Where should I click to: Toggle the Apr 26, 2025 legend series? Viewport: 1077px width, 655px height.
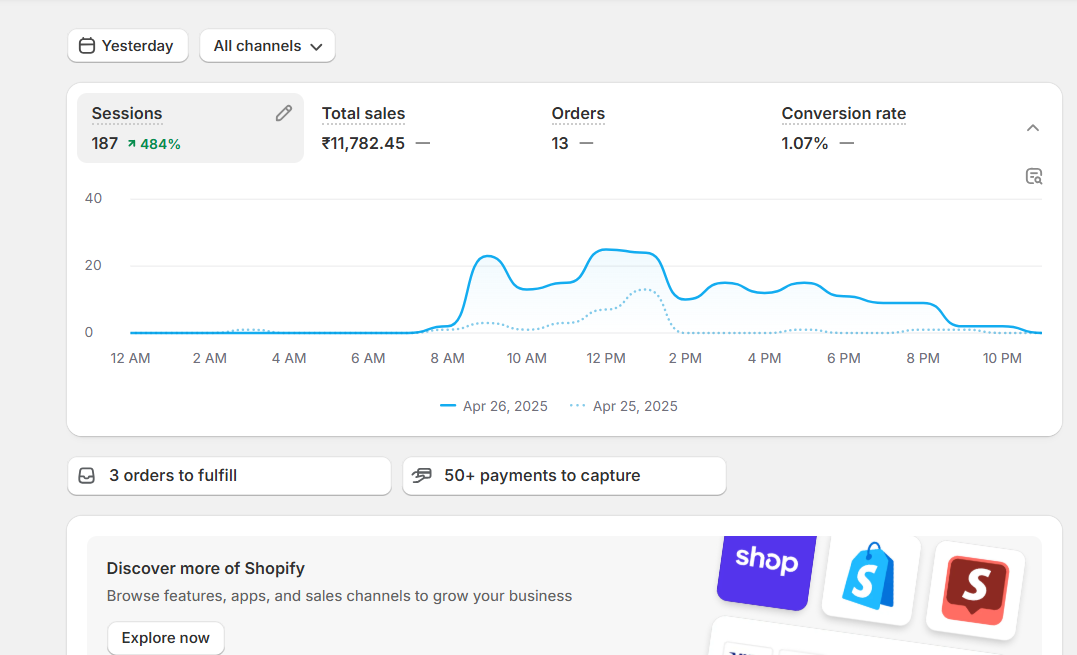pyautogui.click(x=494, y=406)
